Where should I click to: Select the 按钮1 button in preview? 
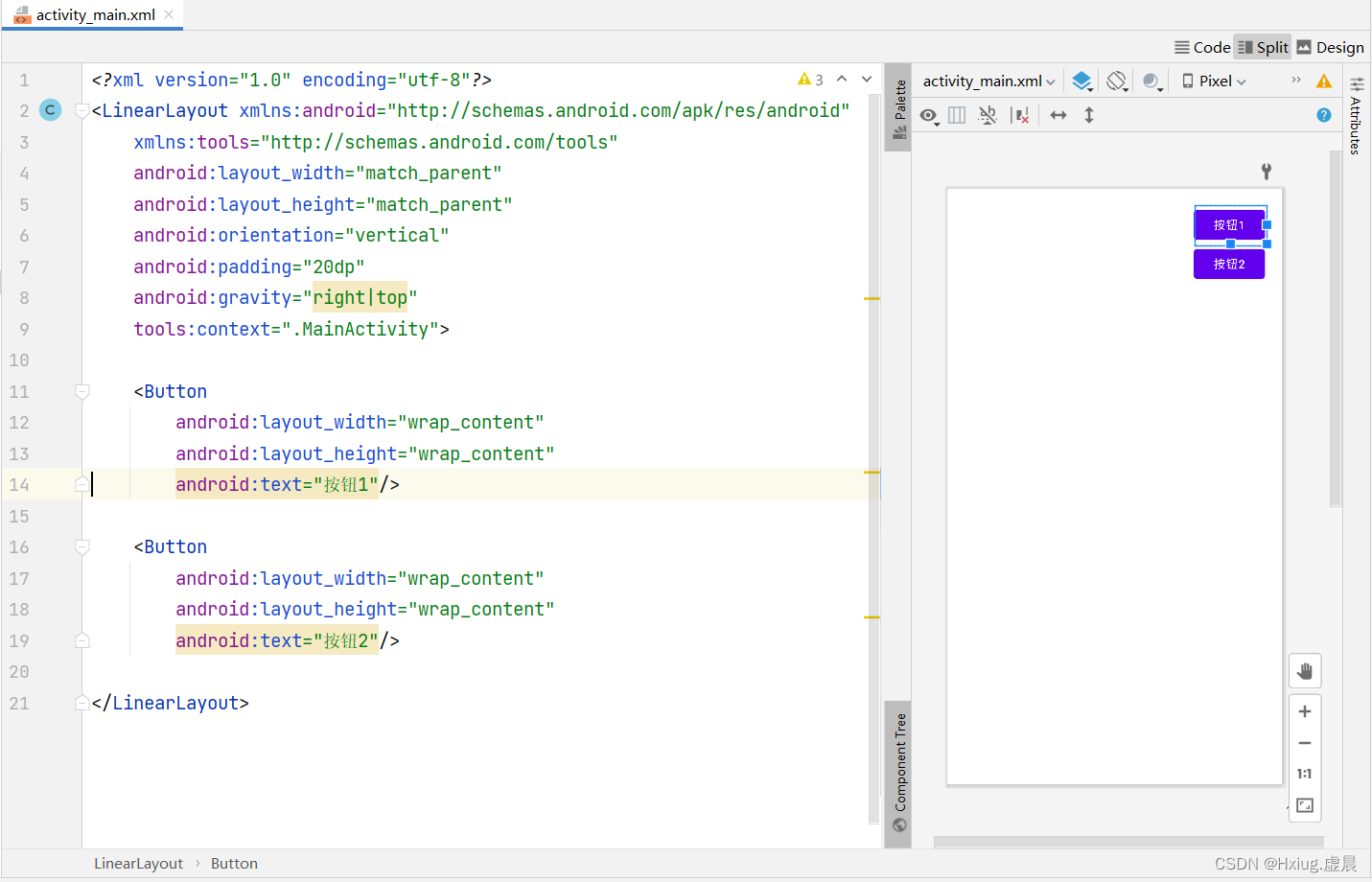click(1229, 225)
